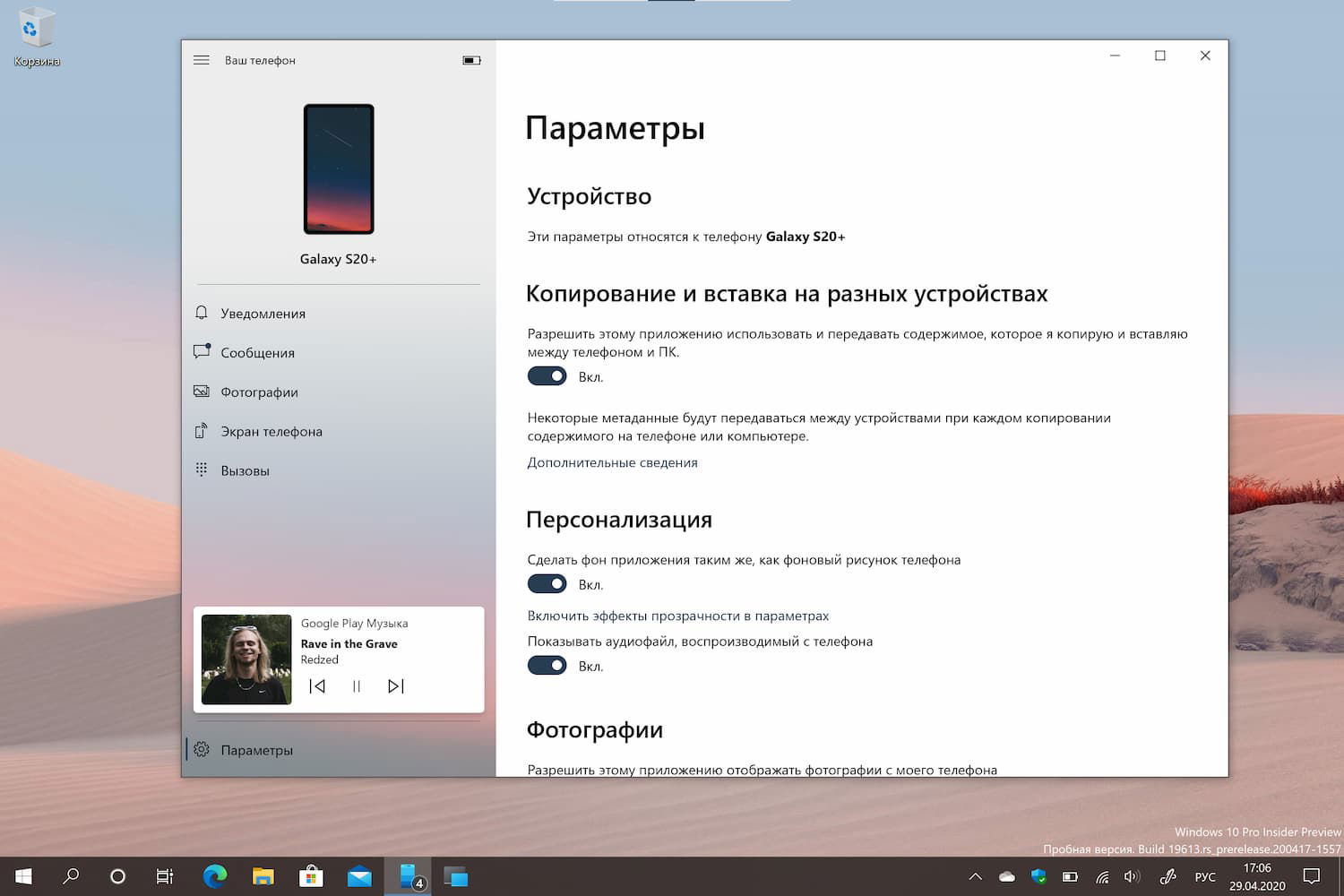Image resolution: width=1344 pixels, height=896 pixels.
Task: Maximize the Ваш телефон window
Action: click(x=1160, y=56)
